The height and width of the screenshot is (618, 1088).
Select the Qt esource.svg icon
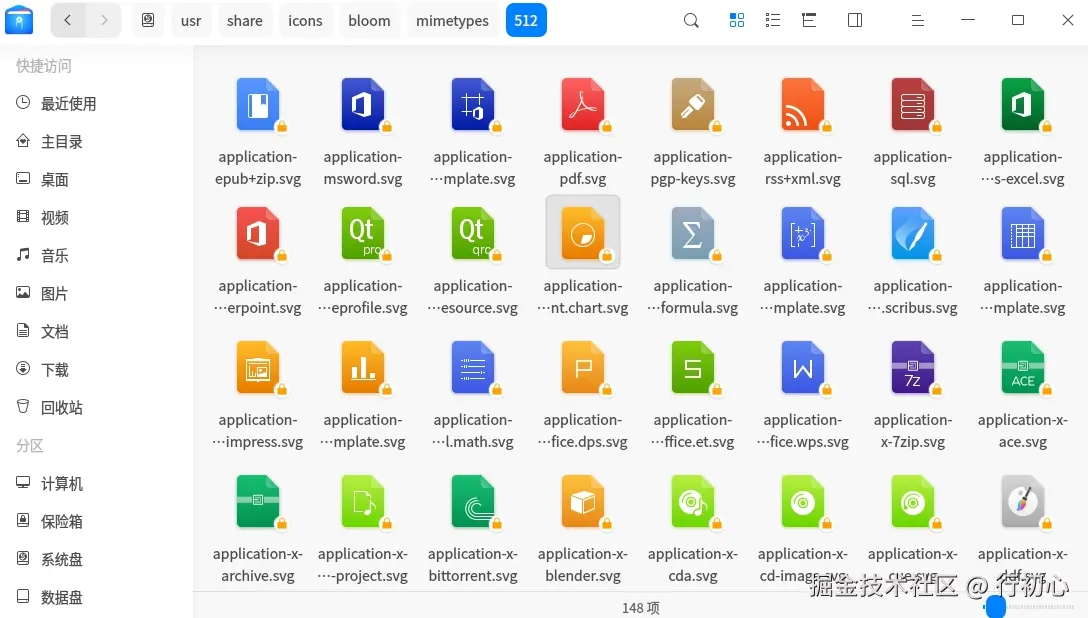tap(473, 234)
